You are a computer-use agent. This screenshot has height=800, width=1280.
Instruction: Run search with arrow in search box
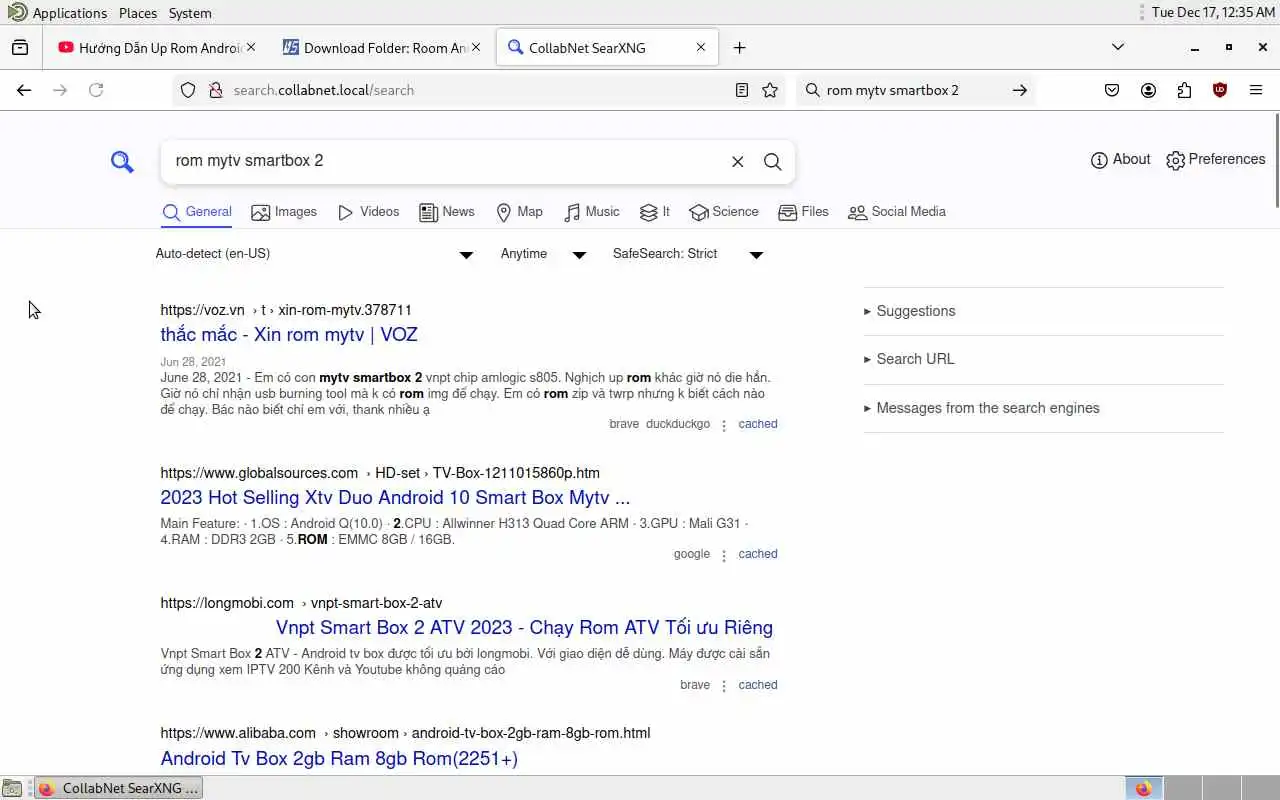[x=1019, y=90]
